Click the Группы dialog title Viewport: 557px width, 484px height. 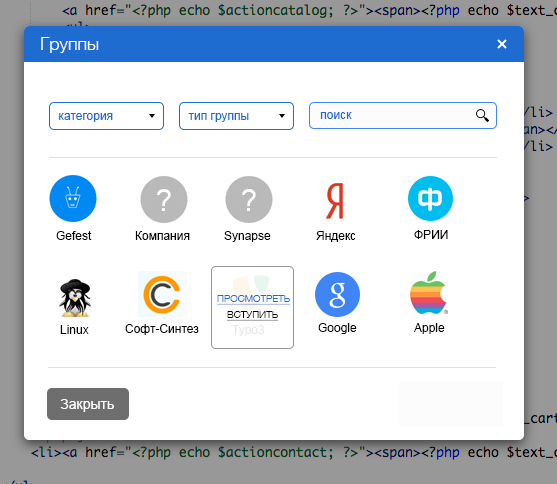pyautogui.click(x=69, y=45)
